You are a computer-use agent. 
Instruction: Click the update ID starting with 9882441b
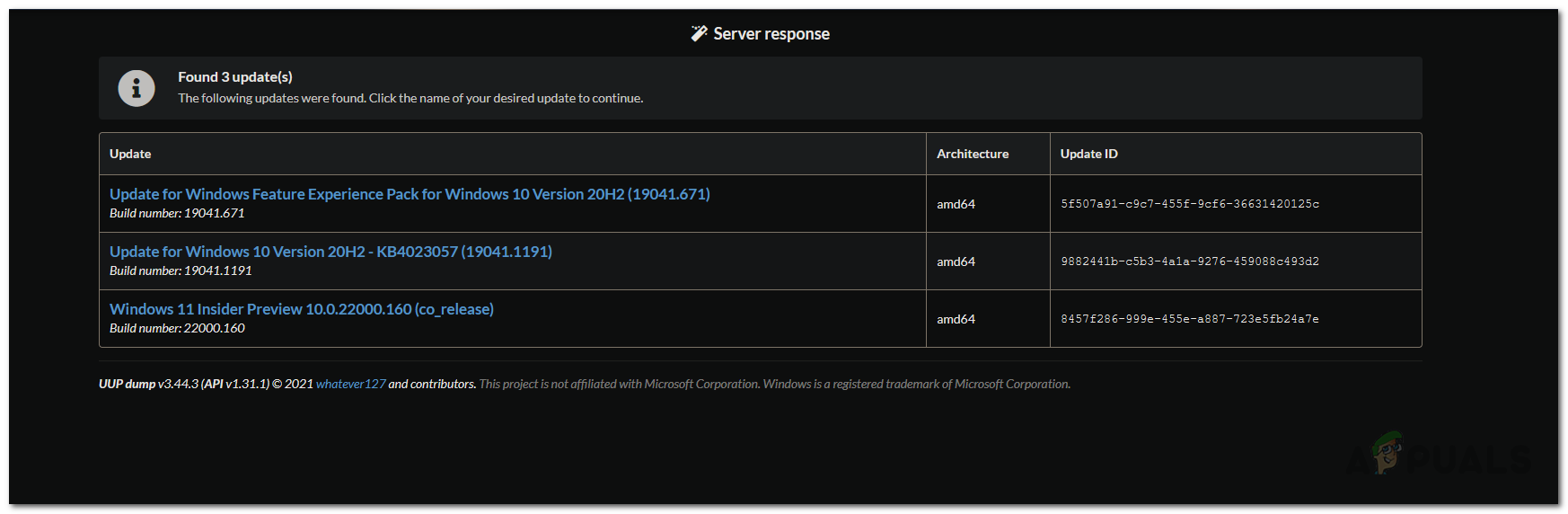click(x=1190, y=261)
